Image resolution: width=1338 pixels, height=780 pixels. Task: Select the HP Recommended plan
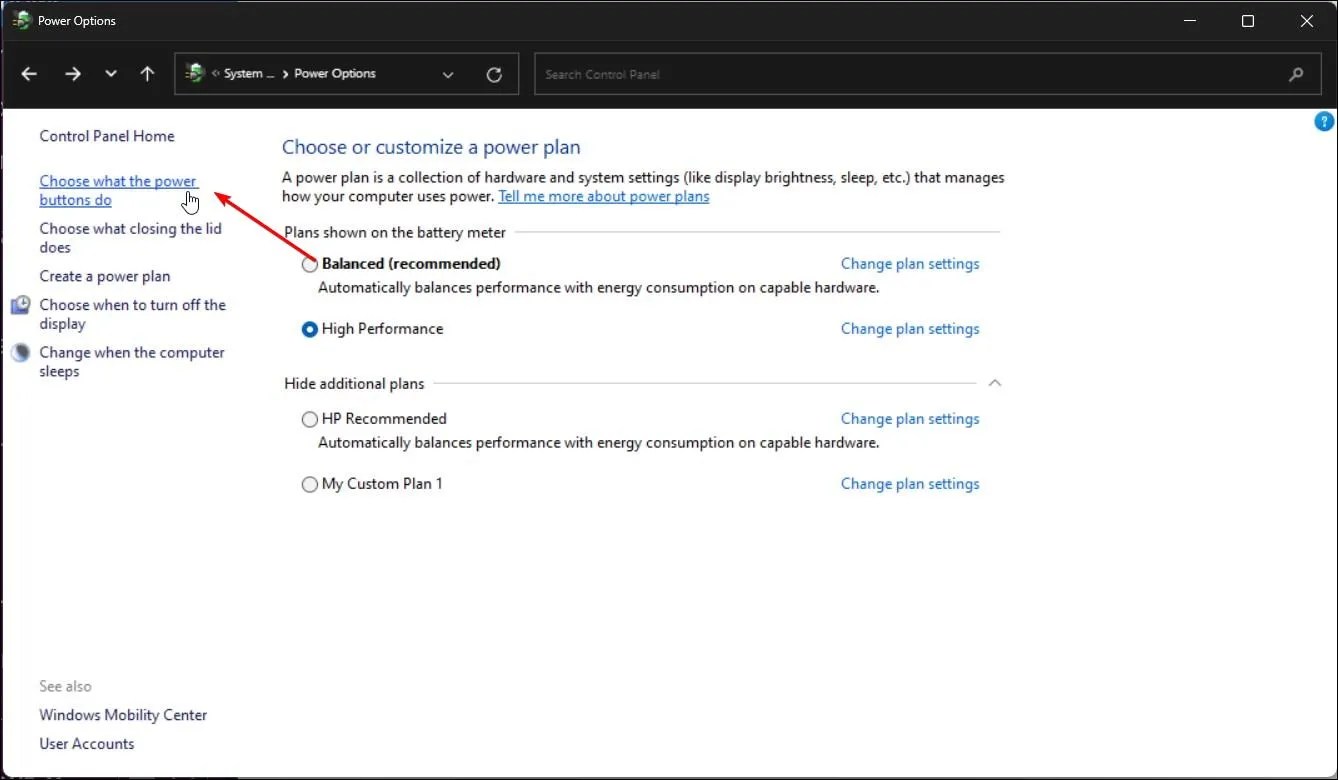pyautogui.click(x=310, y=418)
